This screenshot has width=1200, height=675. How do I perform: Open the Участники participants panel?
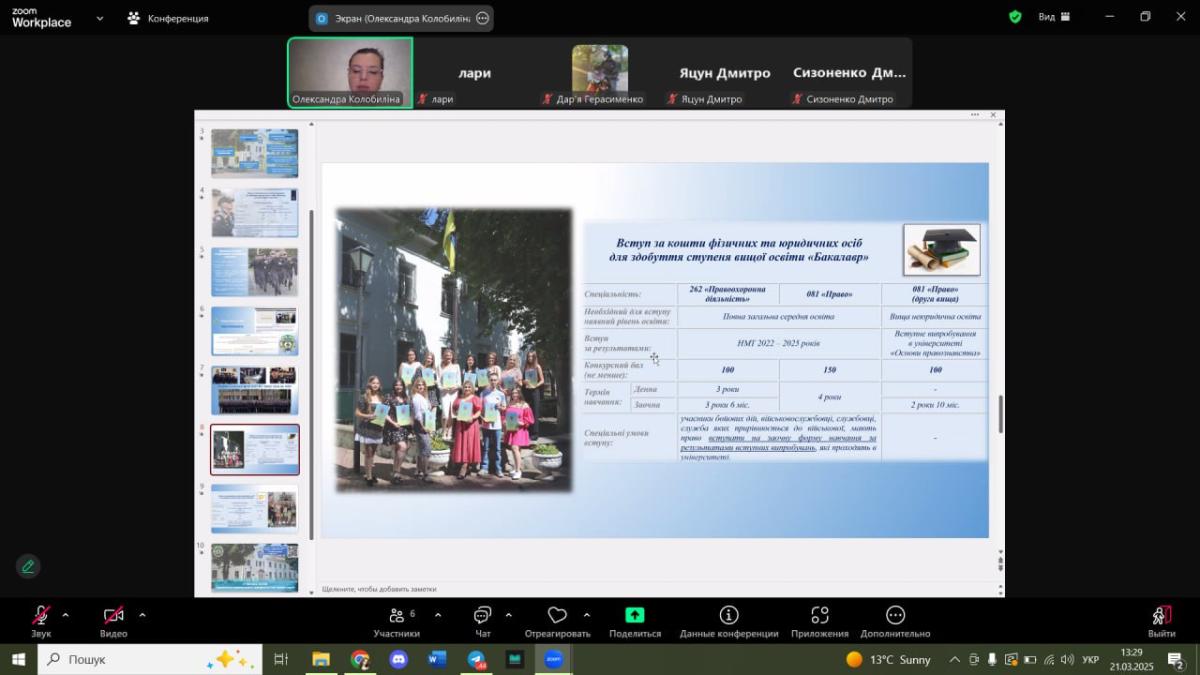[396, 616]
